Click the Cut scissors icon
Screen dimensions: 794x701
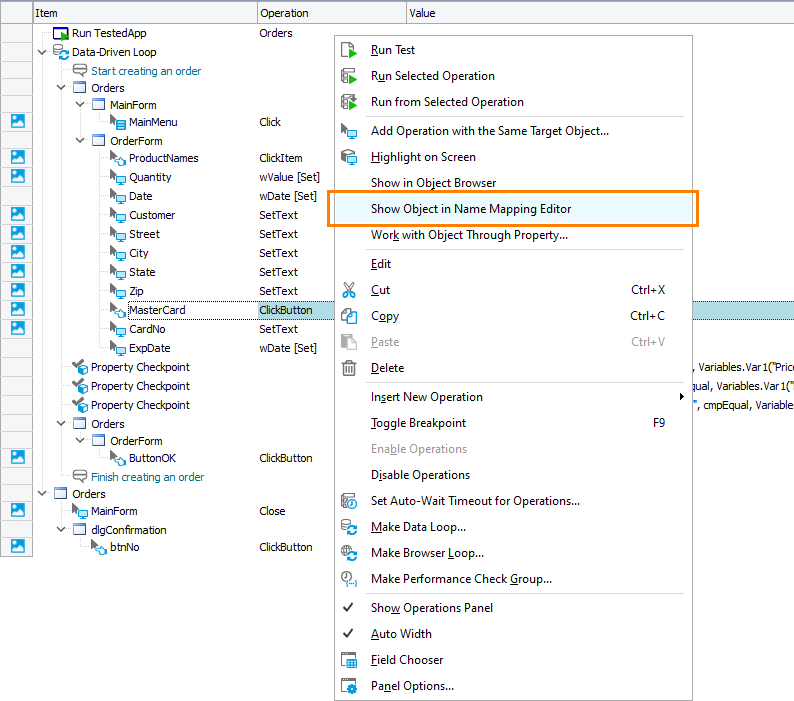click(x=349, y=290)
